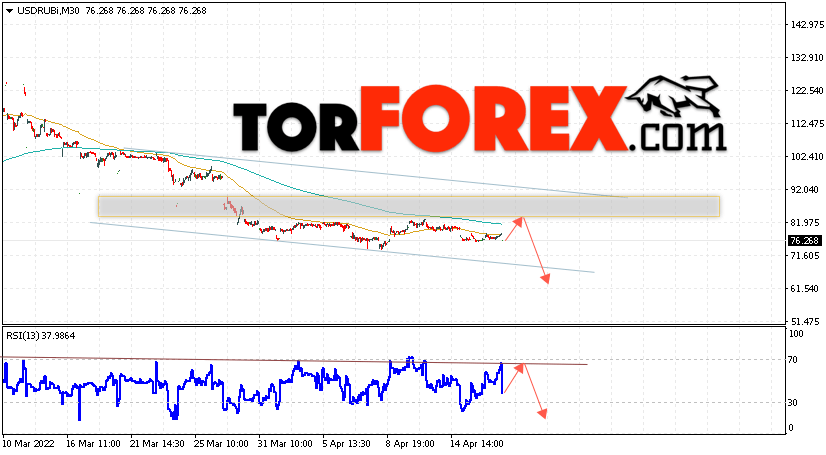Select price axis value 61.540
Image resolution: width=826 pixels, height=455 pixels.
[x=807, y=289]
